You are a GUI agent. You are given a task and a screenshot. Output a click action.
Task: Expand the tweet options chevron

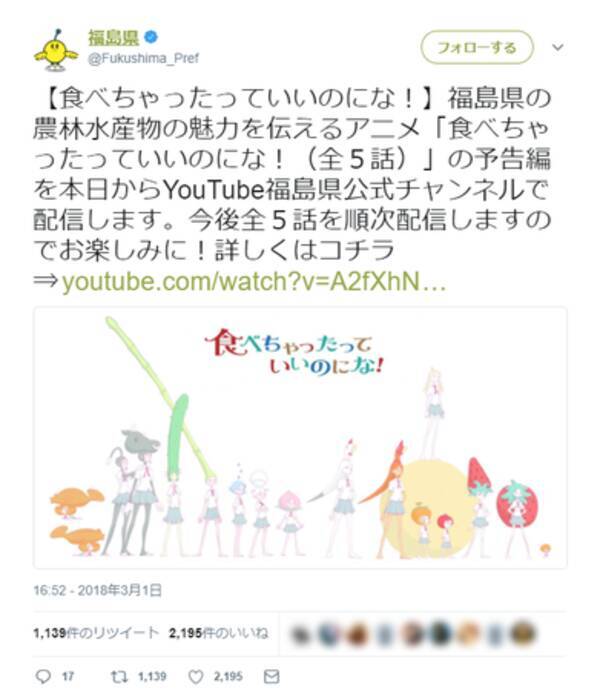[x=558, y=47]
